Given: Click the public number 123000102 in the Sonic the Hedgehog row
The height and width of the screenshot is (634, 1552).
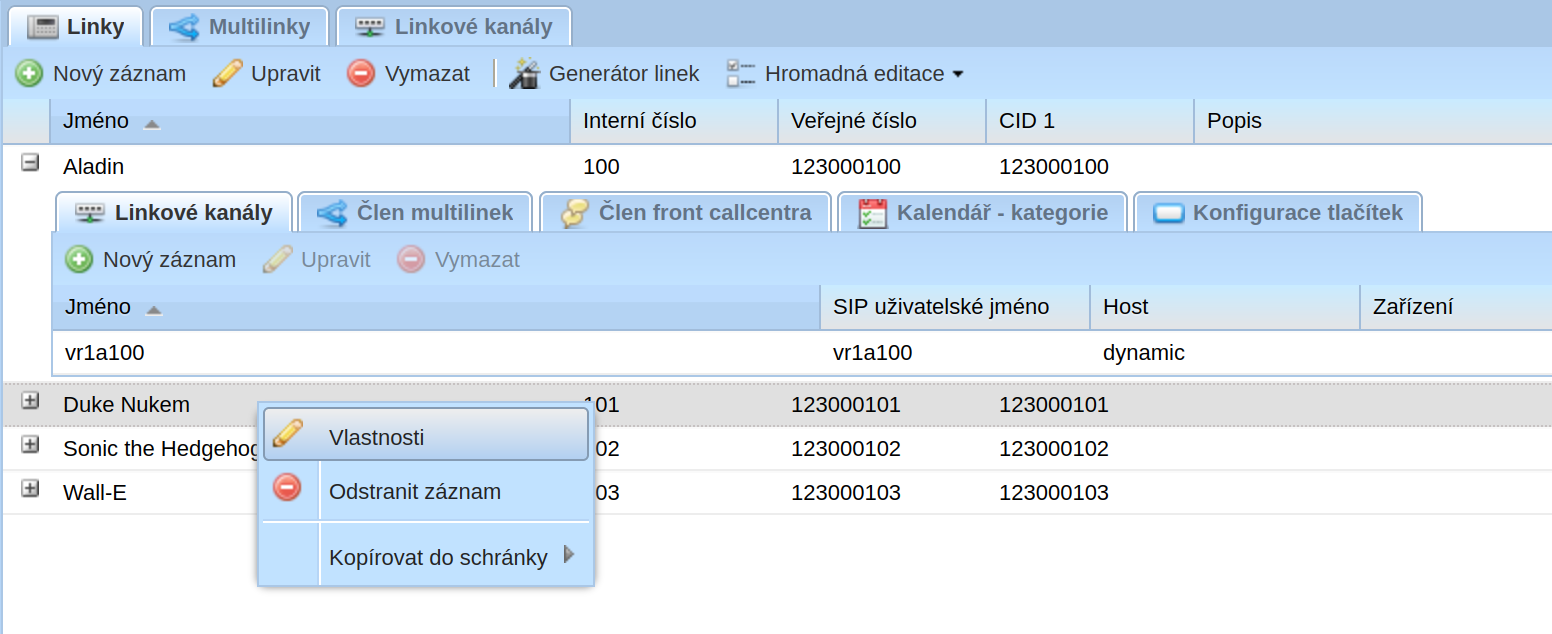Looking at the screenshot, I should click(846, 449).
